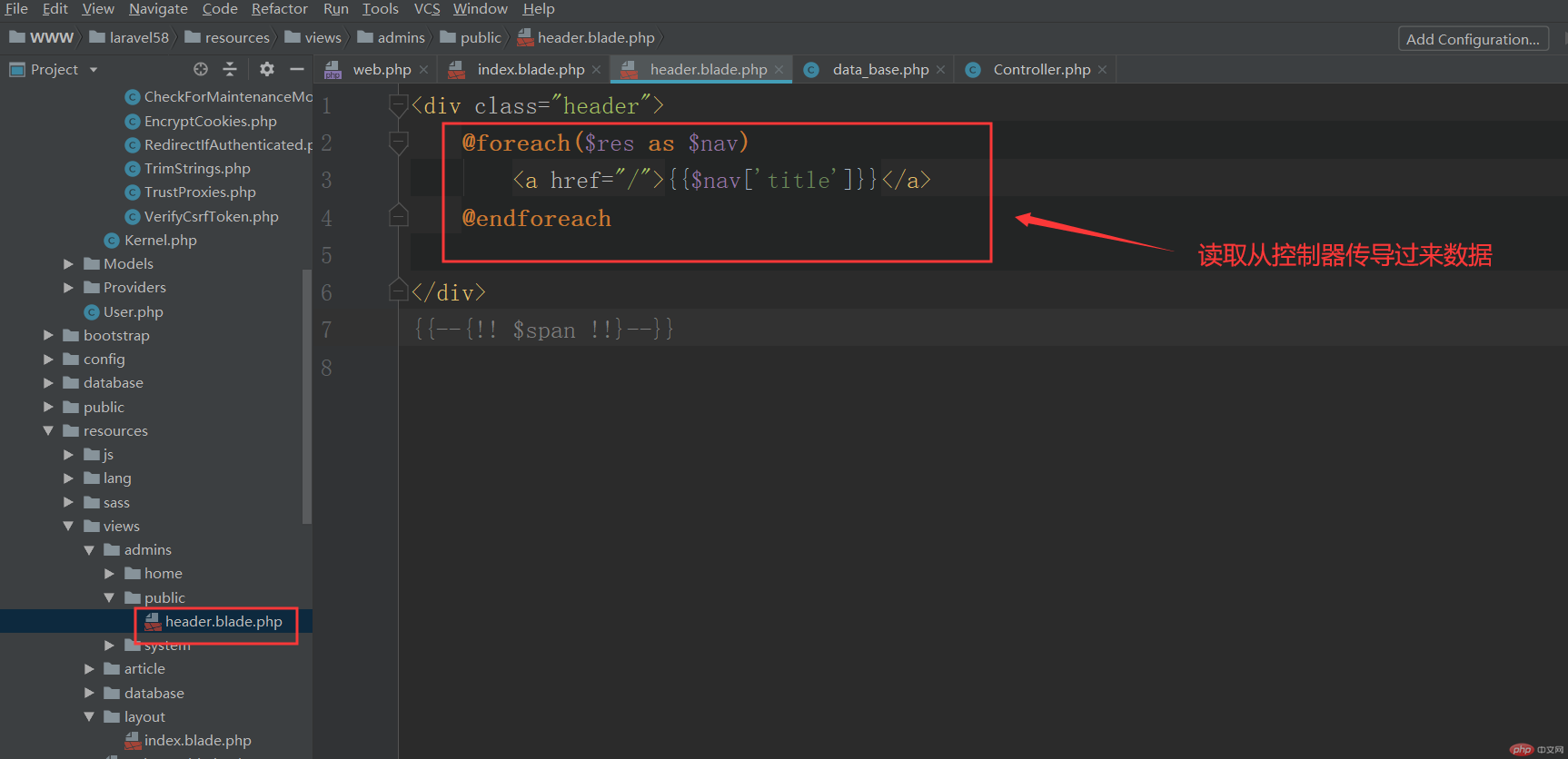Click the Project panel vertical scrollbar
This screenshot has width=1568, height=759.
point(307,397)
